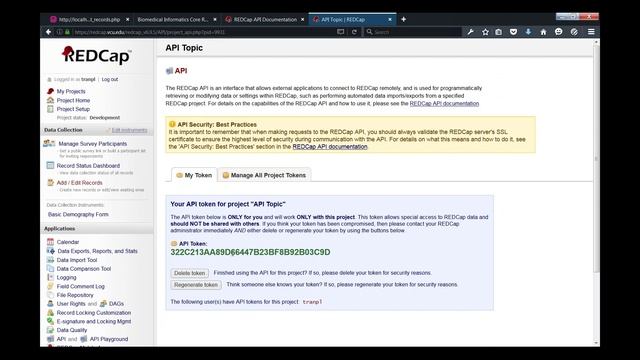Open My Projects in sidebar
Viewport: 640px width, 360px height.
pyautogui.click(x=71, y=91)
